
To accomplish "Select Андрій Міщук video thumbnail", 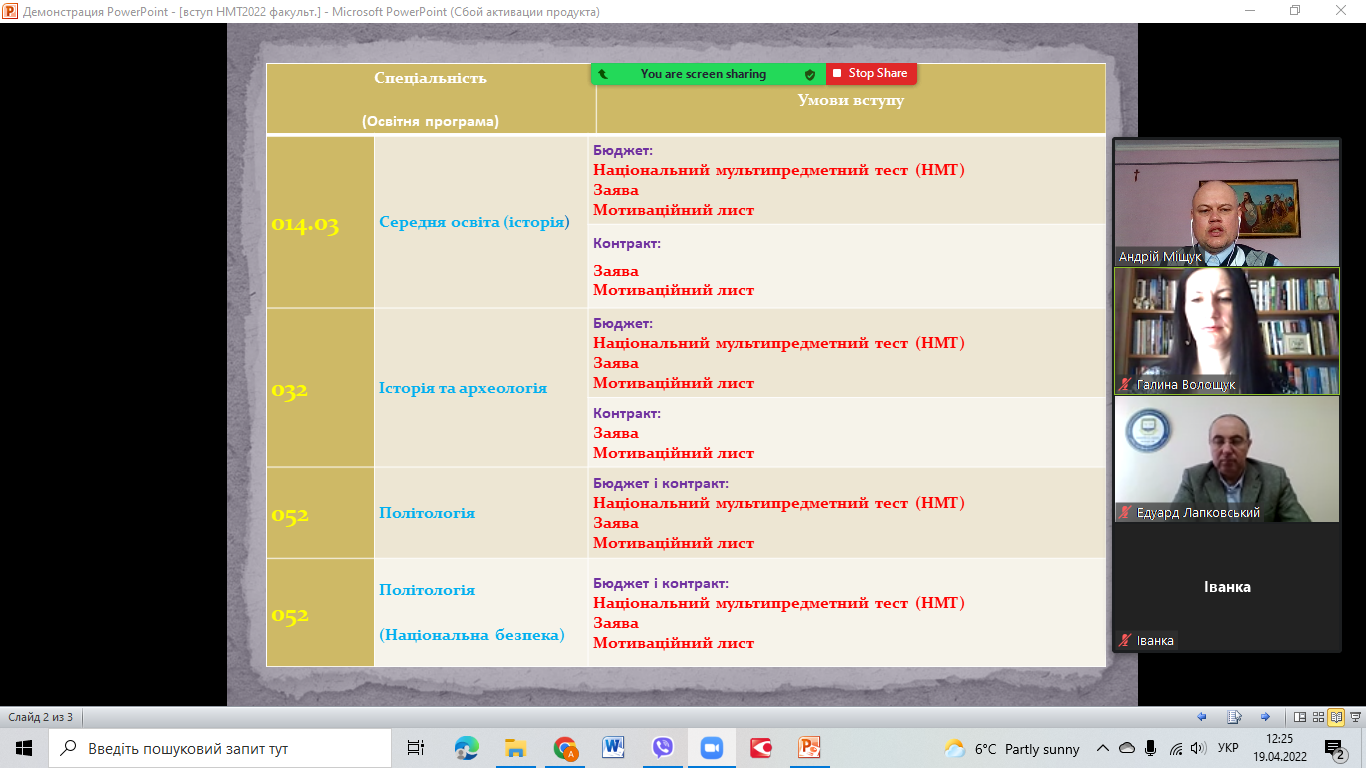I will [x=1226, y=203].
